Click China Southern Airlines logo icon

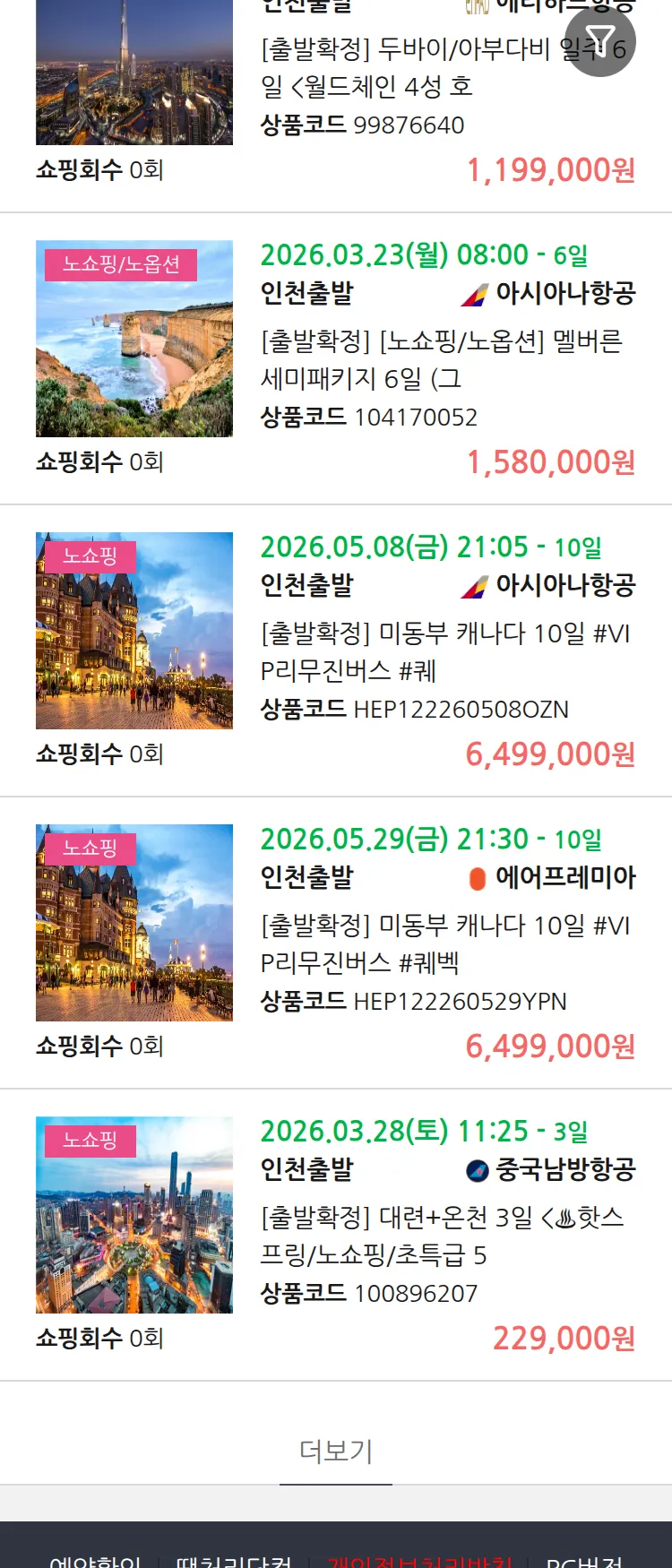coord(478,1170)
